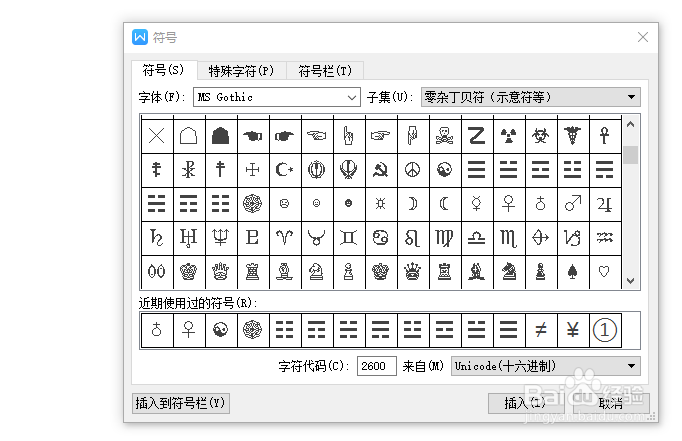Select the sun symbol in the grid
Viewport: 682px width, 441px height.
[381, 204]
